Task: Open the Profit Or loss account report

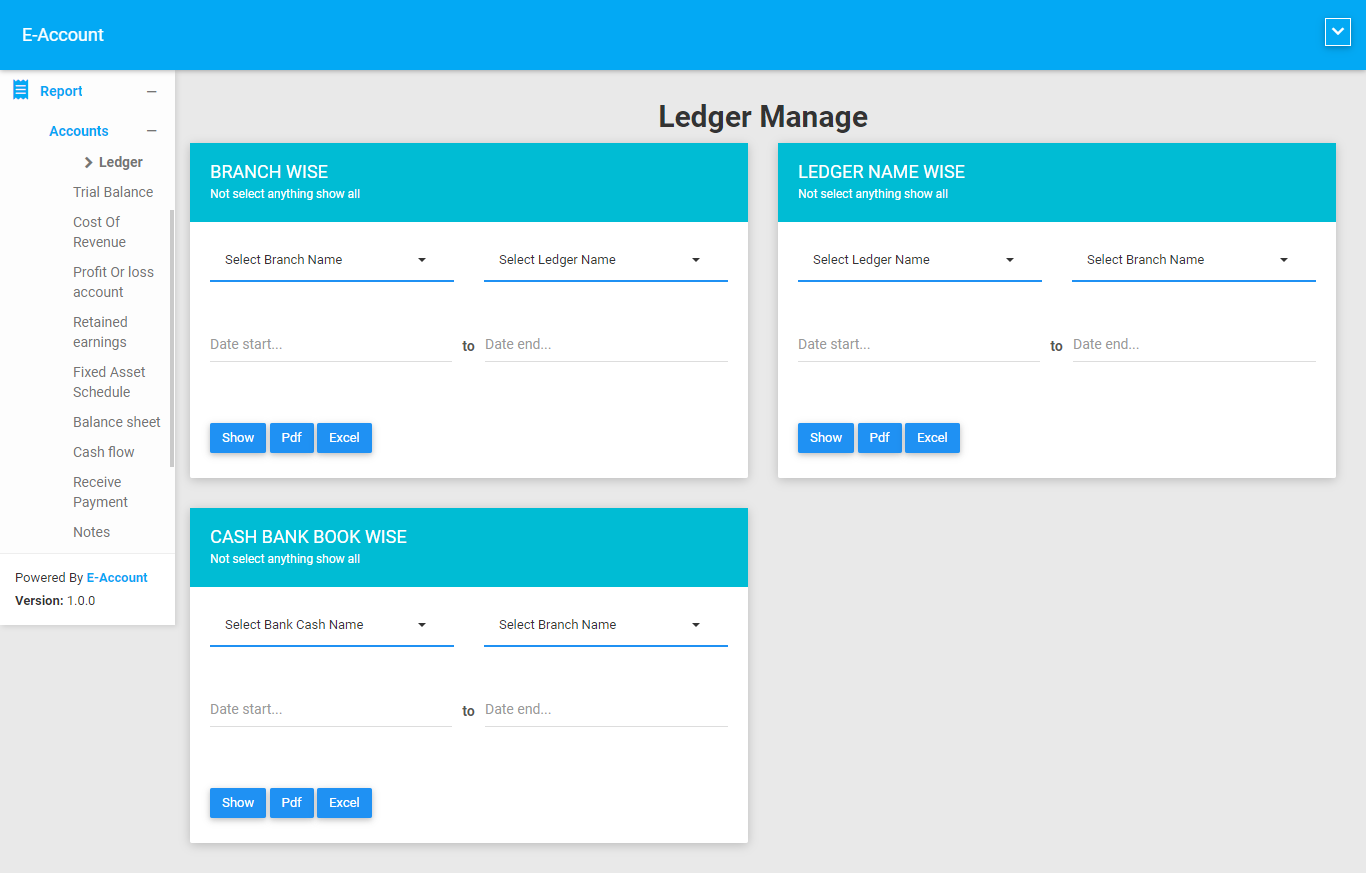Action: click(113, 282)
